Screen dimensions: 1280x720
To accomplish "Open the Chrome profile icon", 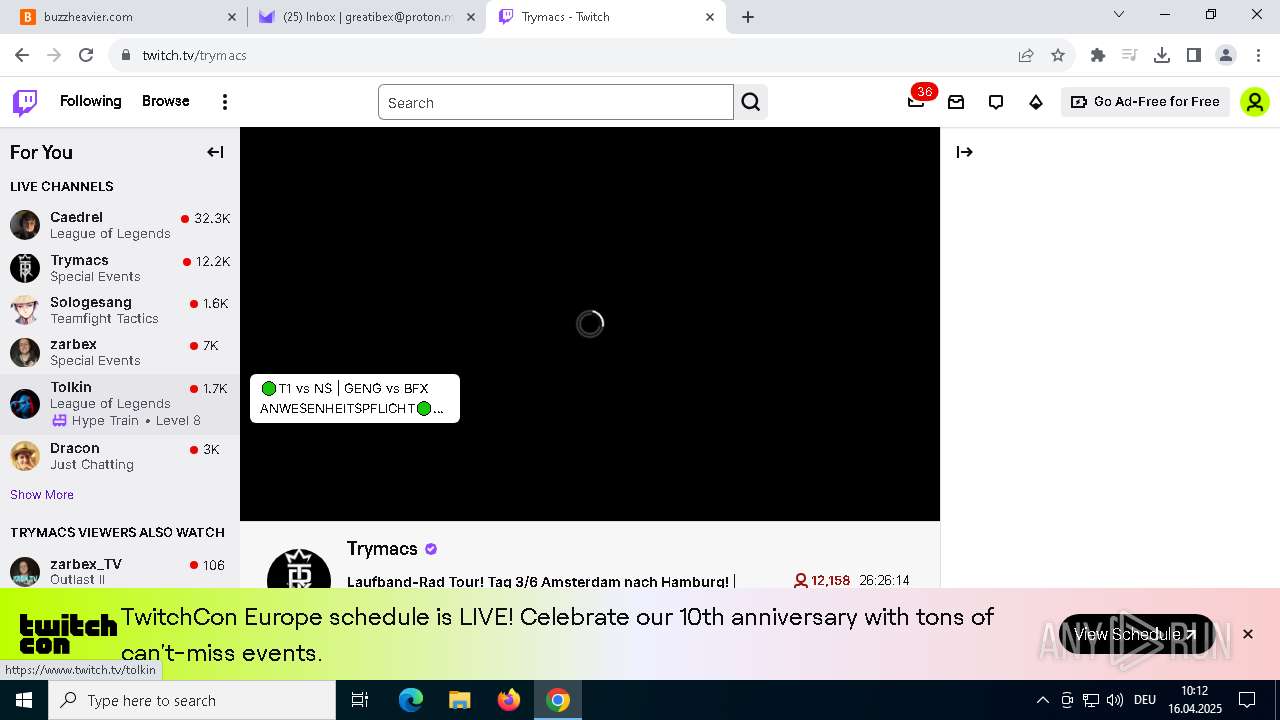I will (1226, 55).
